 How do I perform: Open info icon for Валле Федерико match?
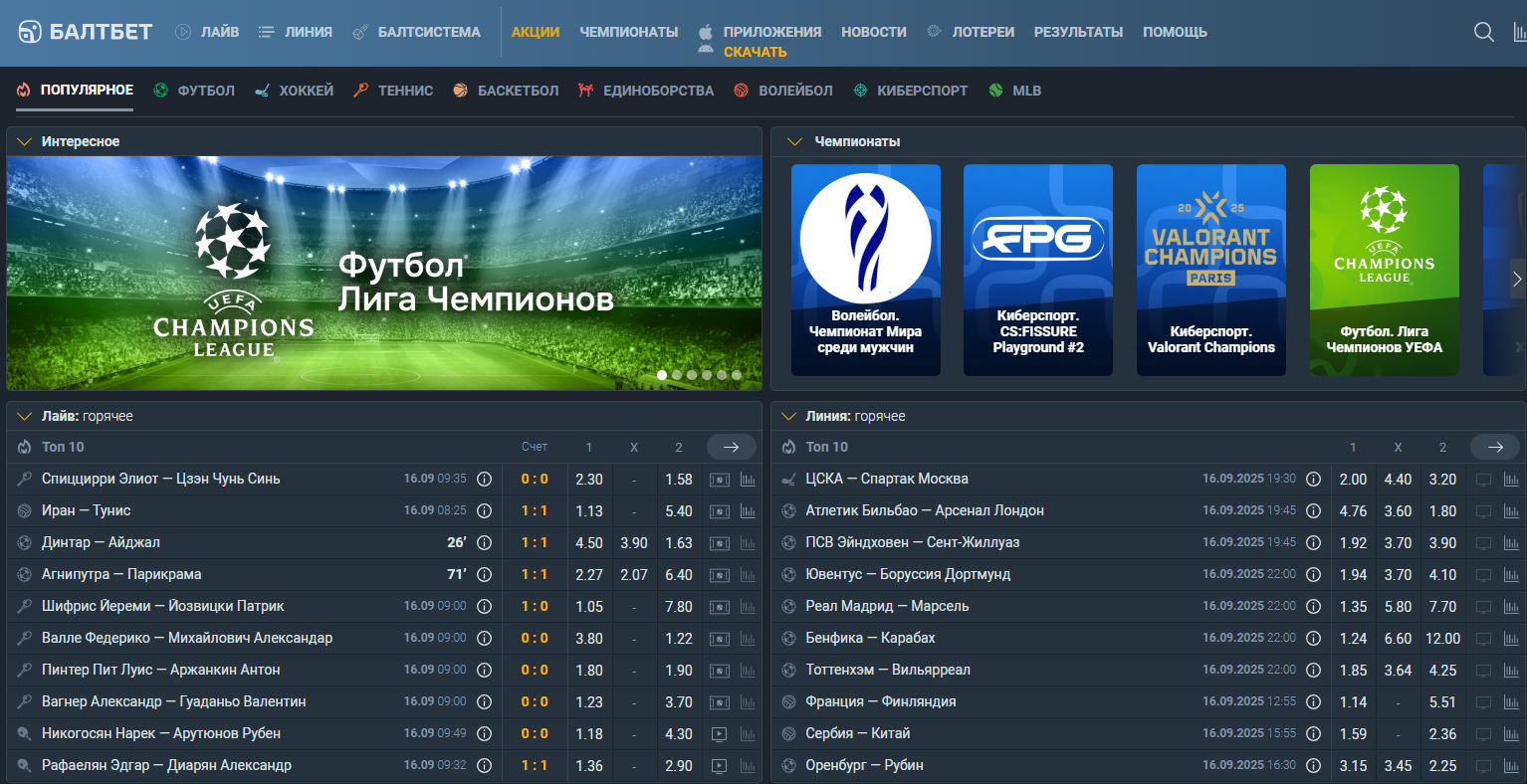484,638
